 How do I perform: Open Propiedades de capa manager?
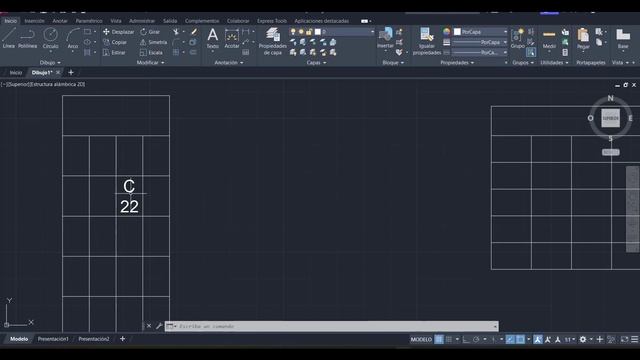click(x=273, y=41)
